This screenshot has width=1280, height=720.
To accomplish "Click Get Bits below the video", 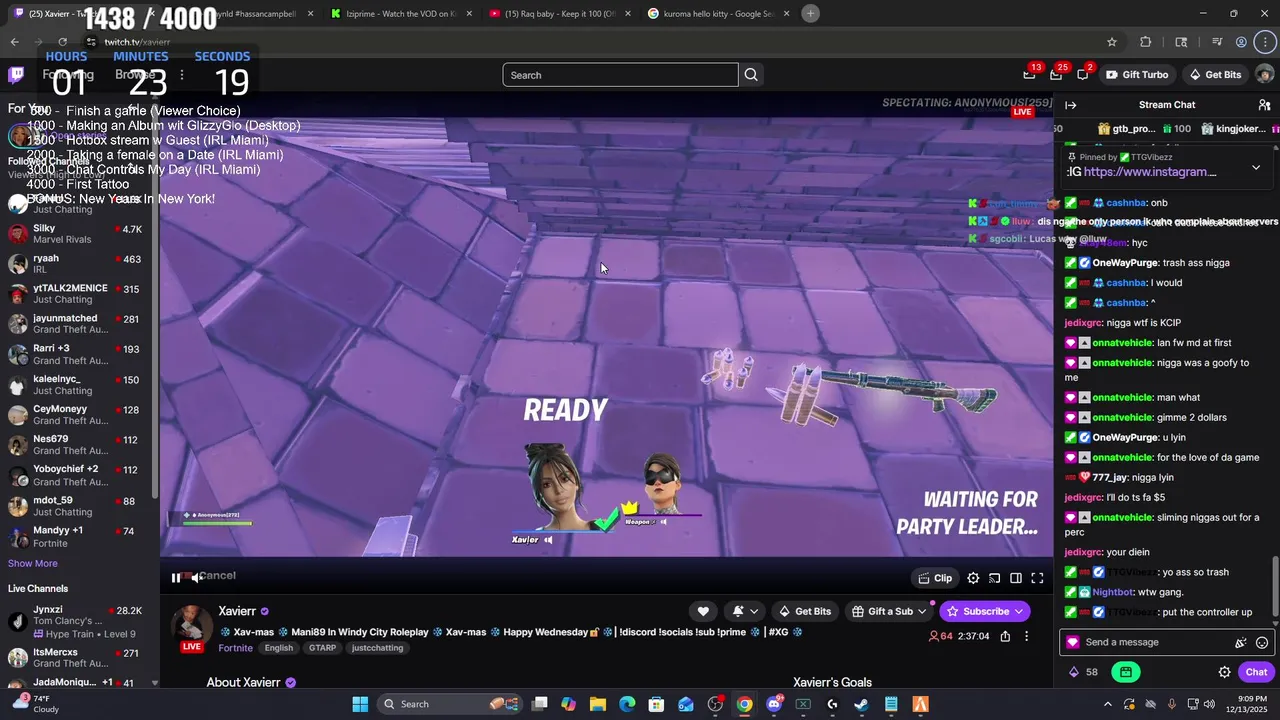I will tap(805, 611).
